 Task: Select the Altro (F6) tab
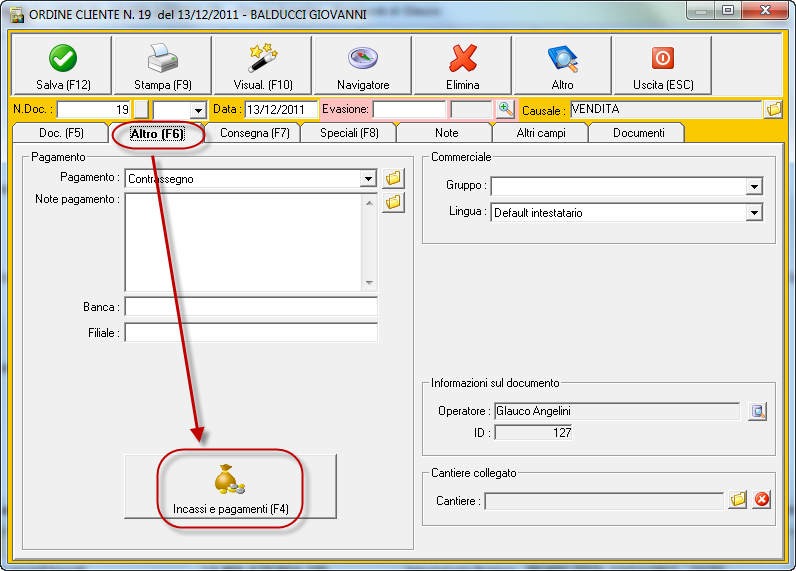click(x=157, y=133)
